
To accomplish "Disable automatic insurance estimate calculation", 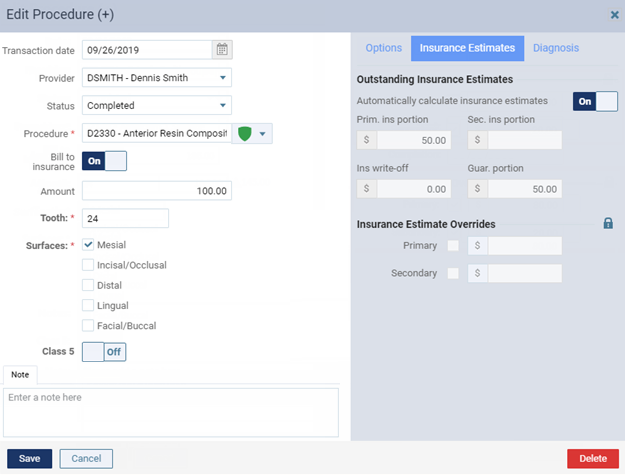I will 595,101.
